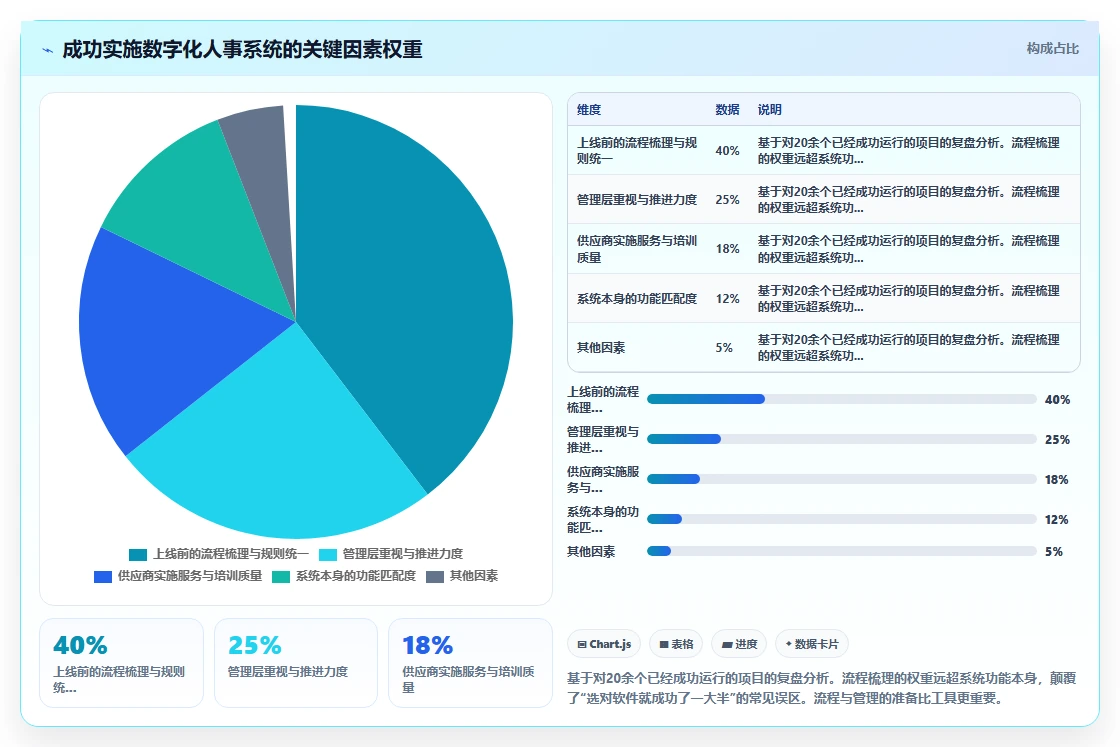Click the 25% progress bar for 管理层重视

841,439
